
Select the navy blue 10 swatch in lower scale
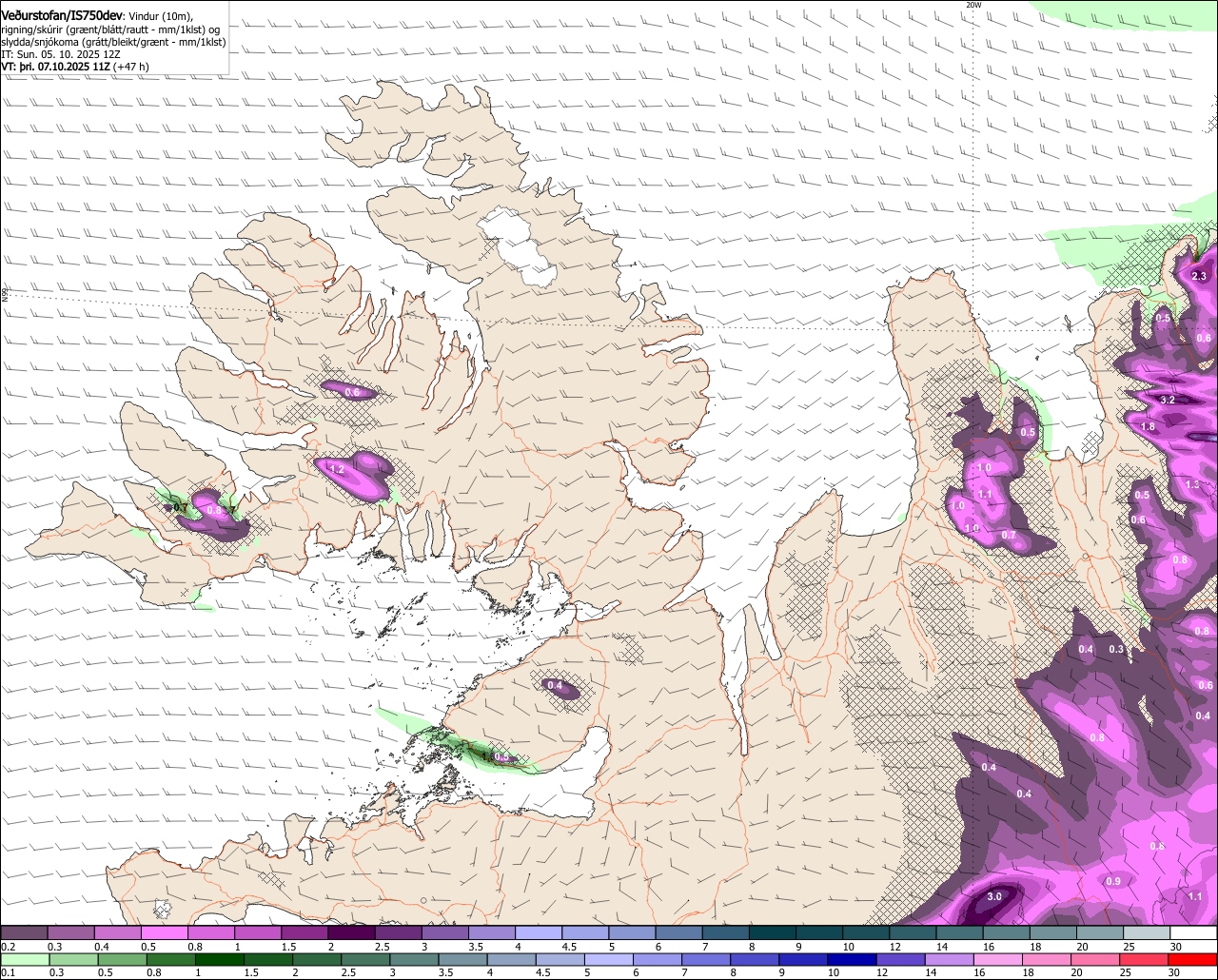click(x=852, y=960)
